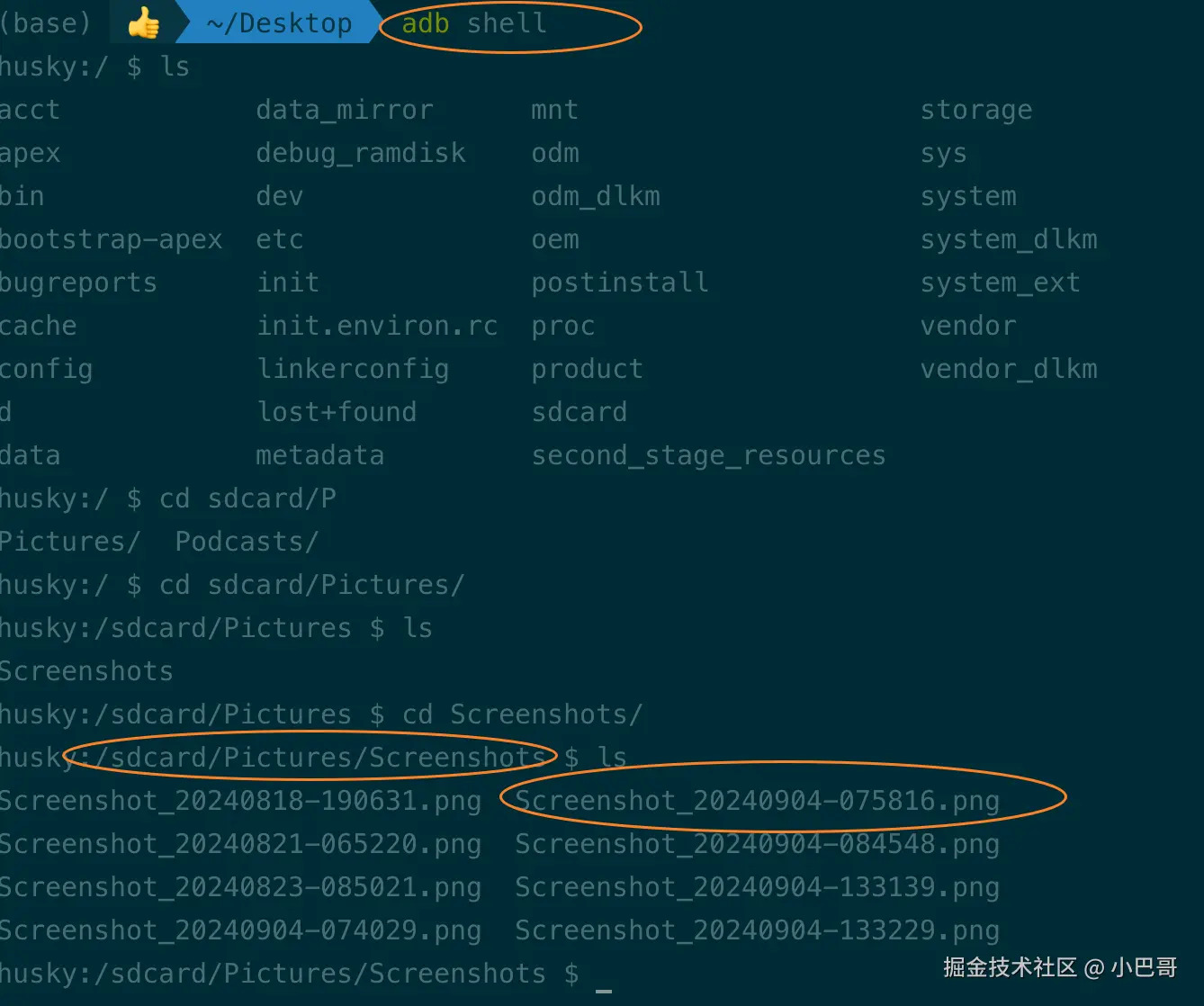Click the second_stage_resources entry
1204x1006 pixels.
click(x=708, y=456)
